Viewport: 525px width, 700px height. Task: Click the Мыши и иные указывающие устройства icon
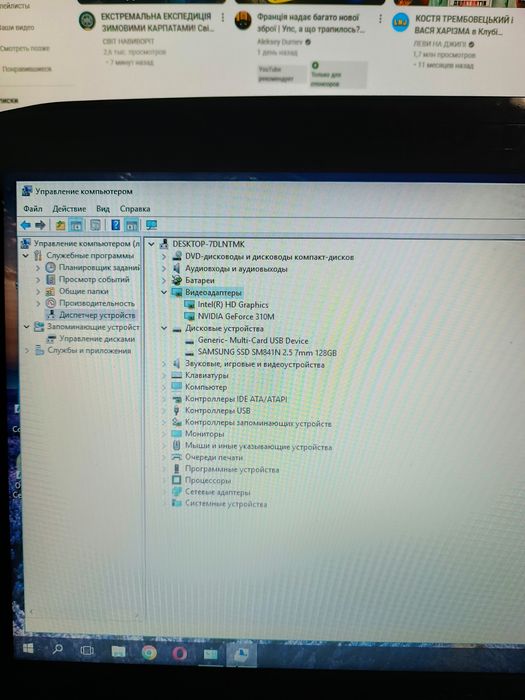click(177, 446)
